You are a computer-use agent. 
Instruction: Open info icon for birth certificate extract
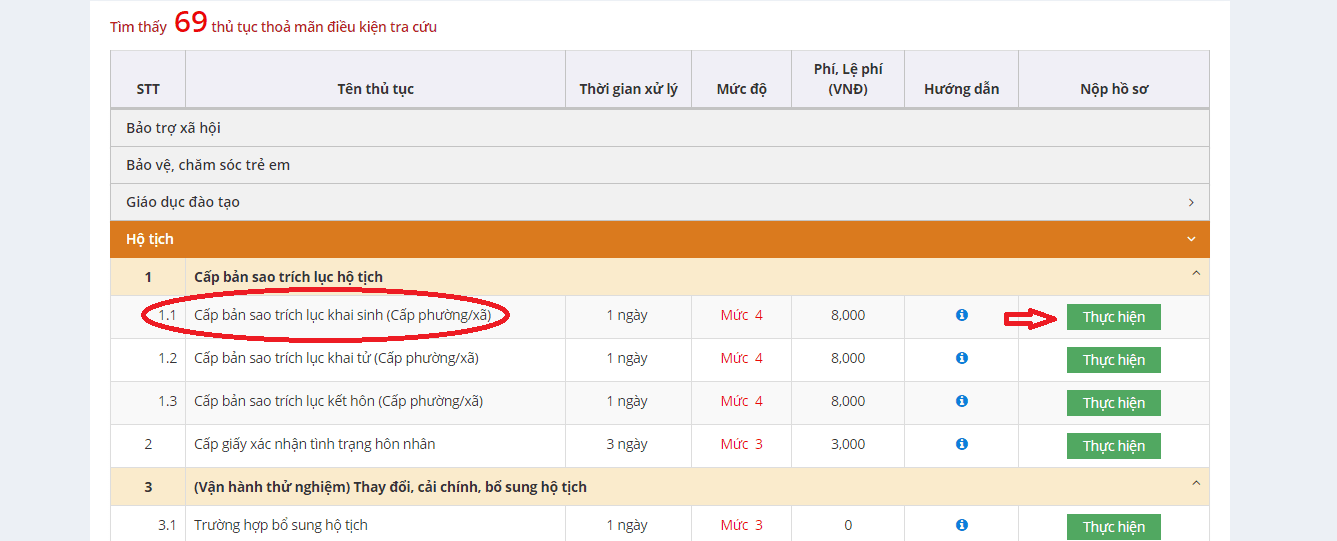coord(961,315)
